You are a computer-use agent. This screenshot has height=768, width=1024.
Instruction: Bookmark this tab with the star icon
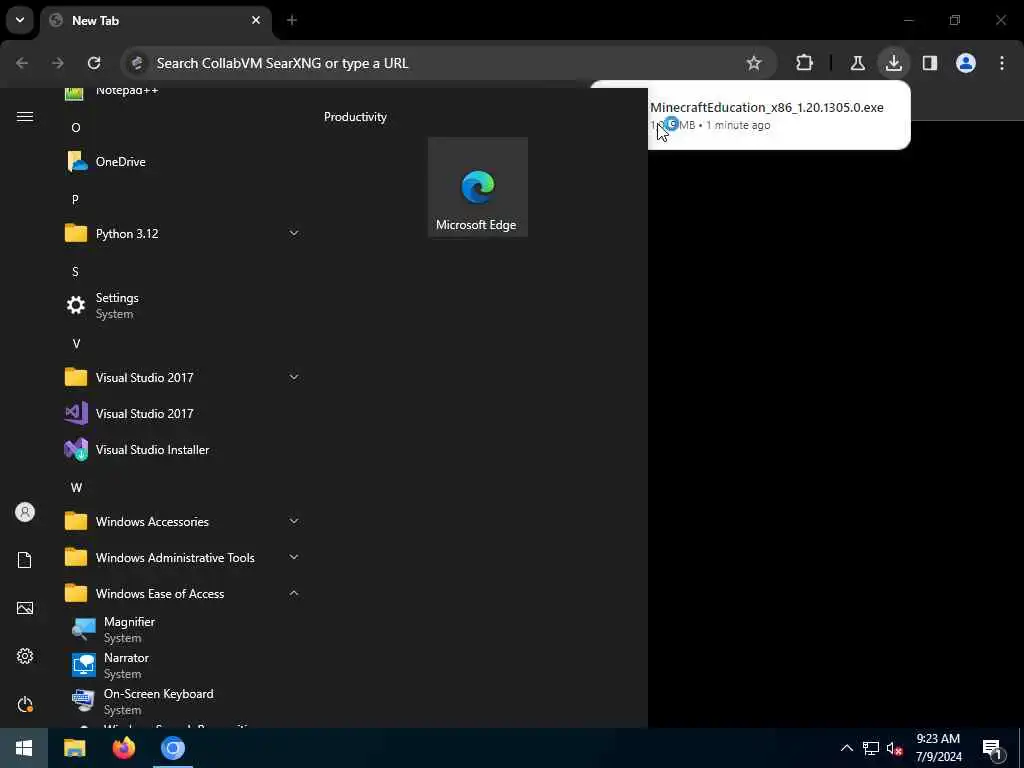tap(754, 63)
